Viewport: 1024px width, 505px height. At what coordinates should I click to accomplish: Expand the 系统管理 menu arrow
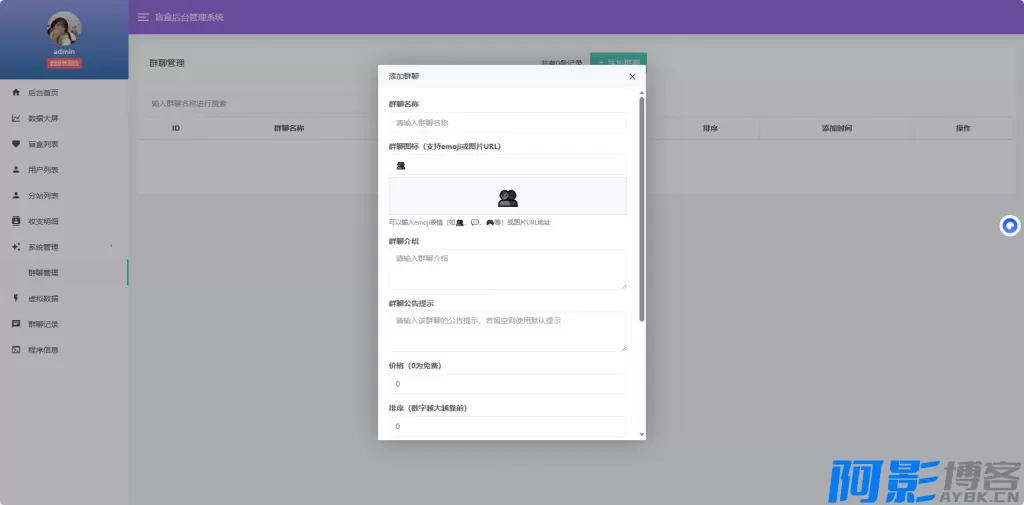[111, 246]
